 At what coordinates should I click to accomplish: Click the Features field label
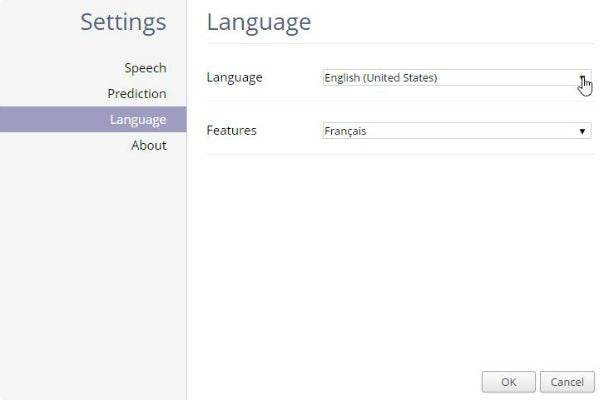231,130
